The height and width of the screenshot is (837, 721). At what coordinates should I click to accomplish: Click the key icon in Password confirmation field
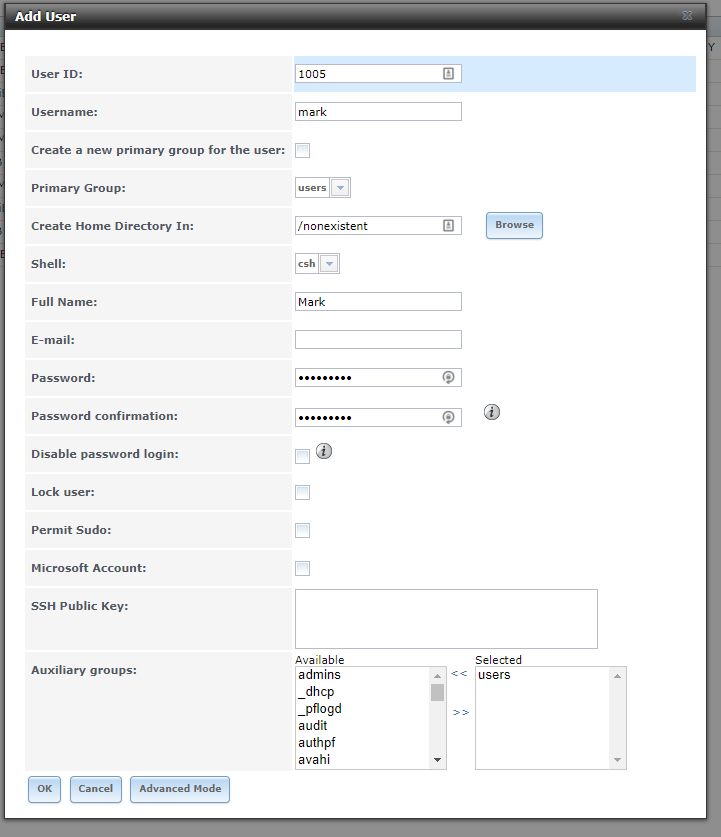pos(448,417)
